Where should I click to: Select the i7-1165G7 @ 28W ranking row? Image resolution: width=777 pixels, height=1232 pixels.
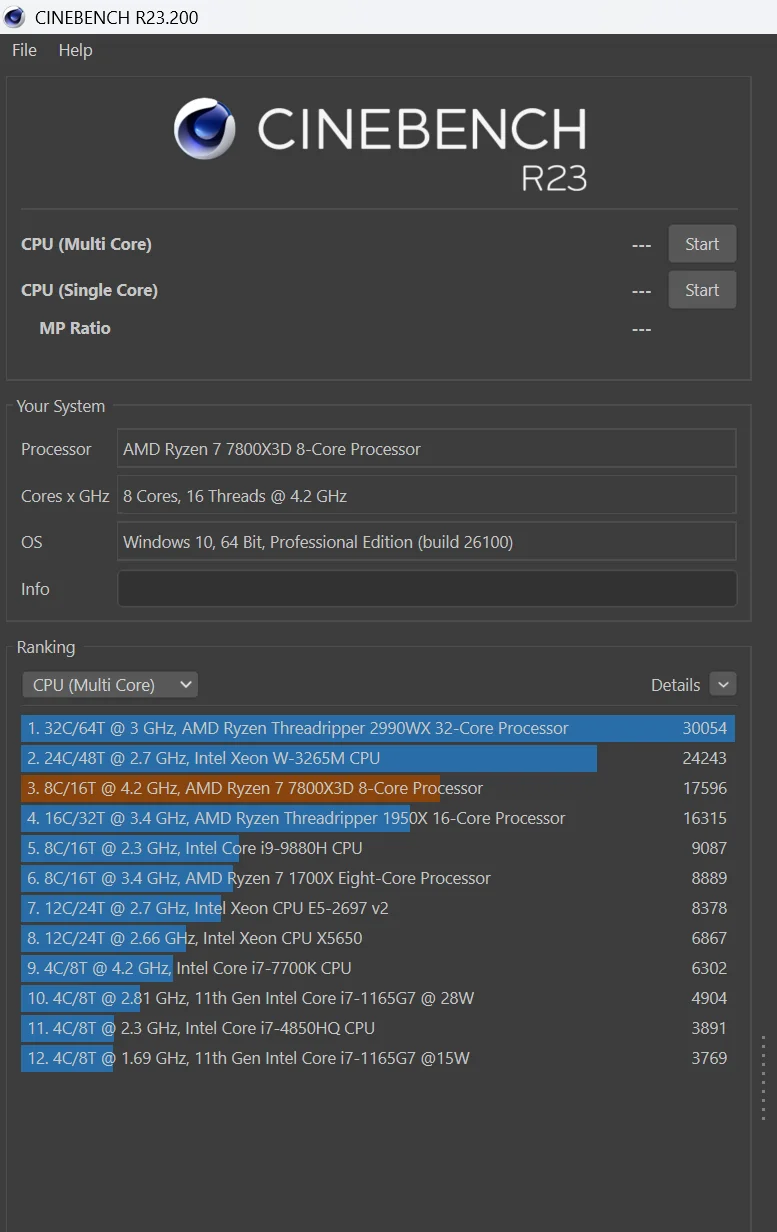click(x=378, y=998)
